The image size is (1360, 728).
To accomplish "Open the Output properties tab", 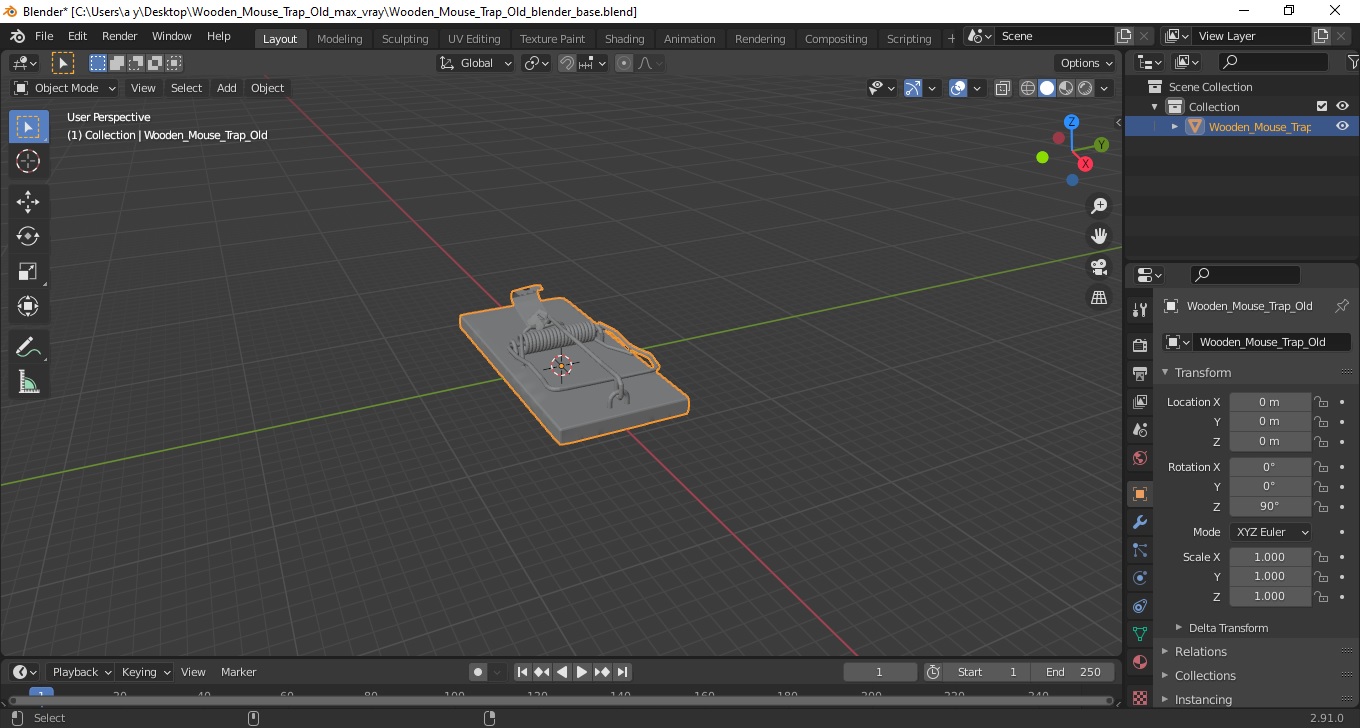I will point(1139,374).
